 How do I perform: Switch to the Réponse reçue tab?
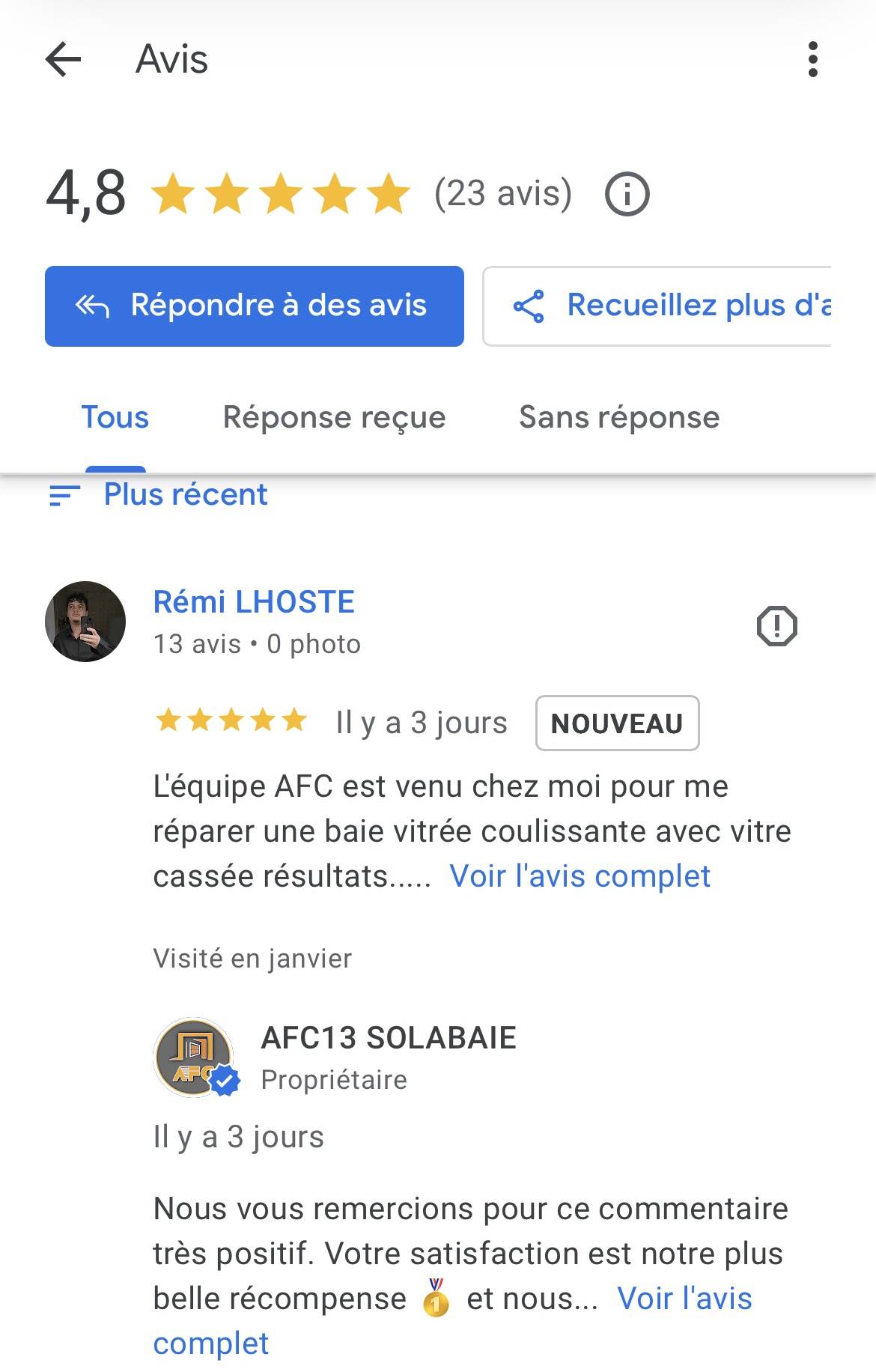click(x=334, y=417)
